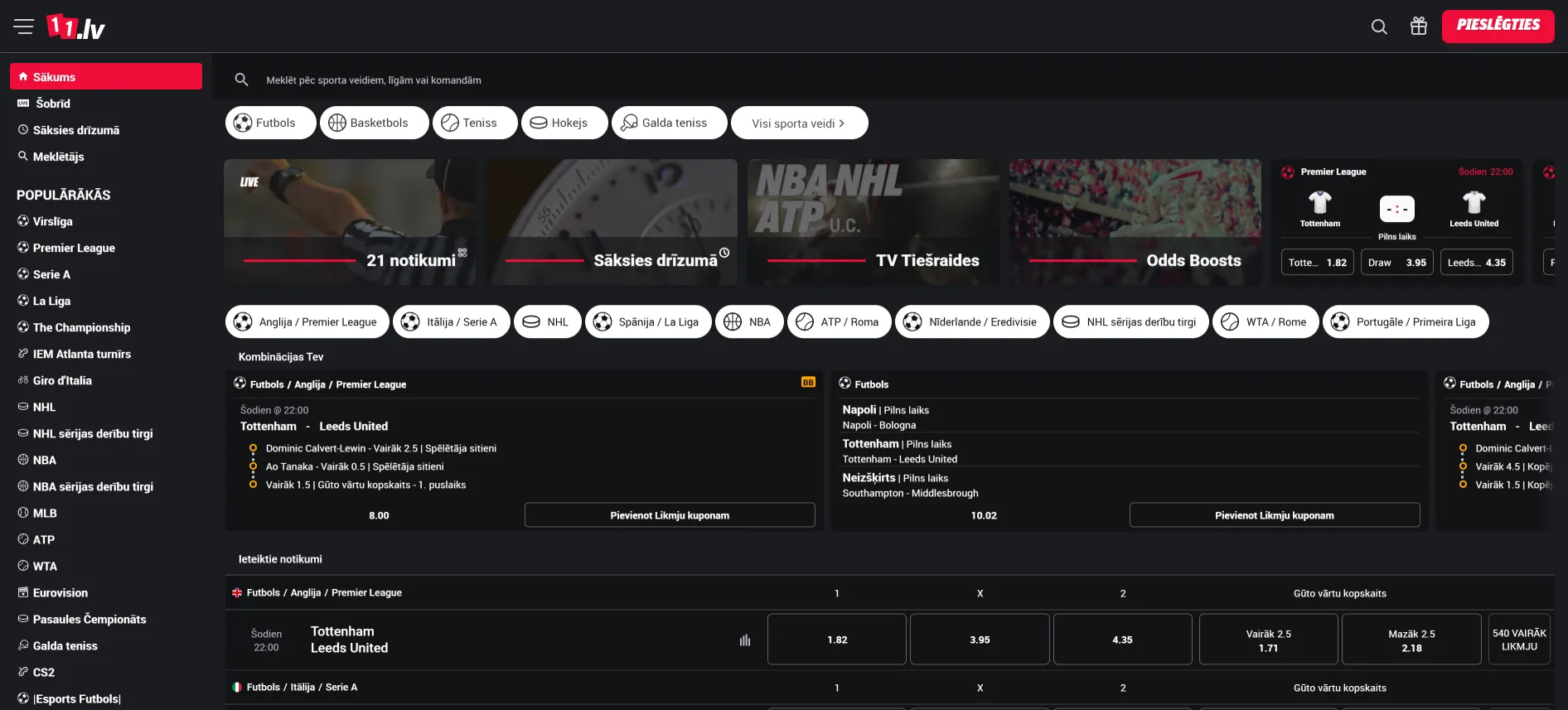Open the NBA league chip
Screen dimensions: 1568x710
click(749, 321)
